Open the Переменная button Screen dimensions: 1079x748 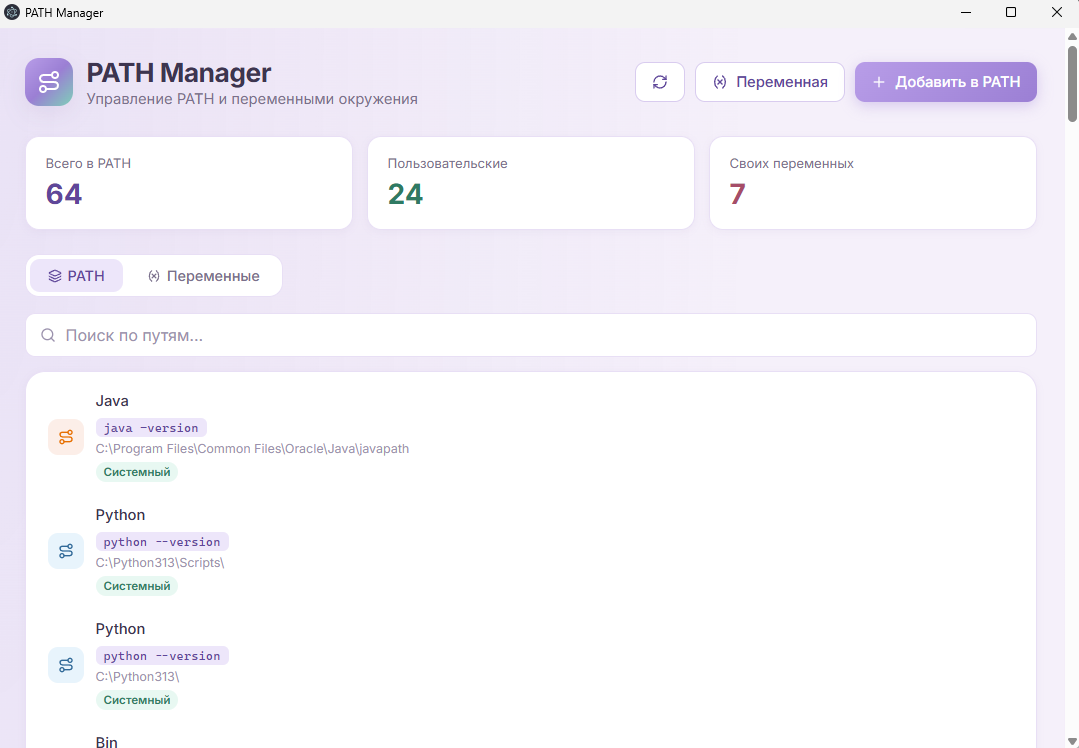coord(769,82)
